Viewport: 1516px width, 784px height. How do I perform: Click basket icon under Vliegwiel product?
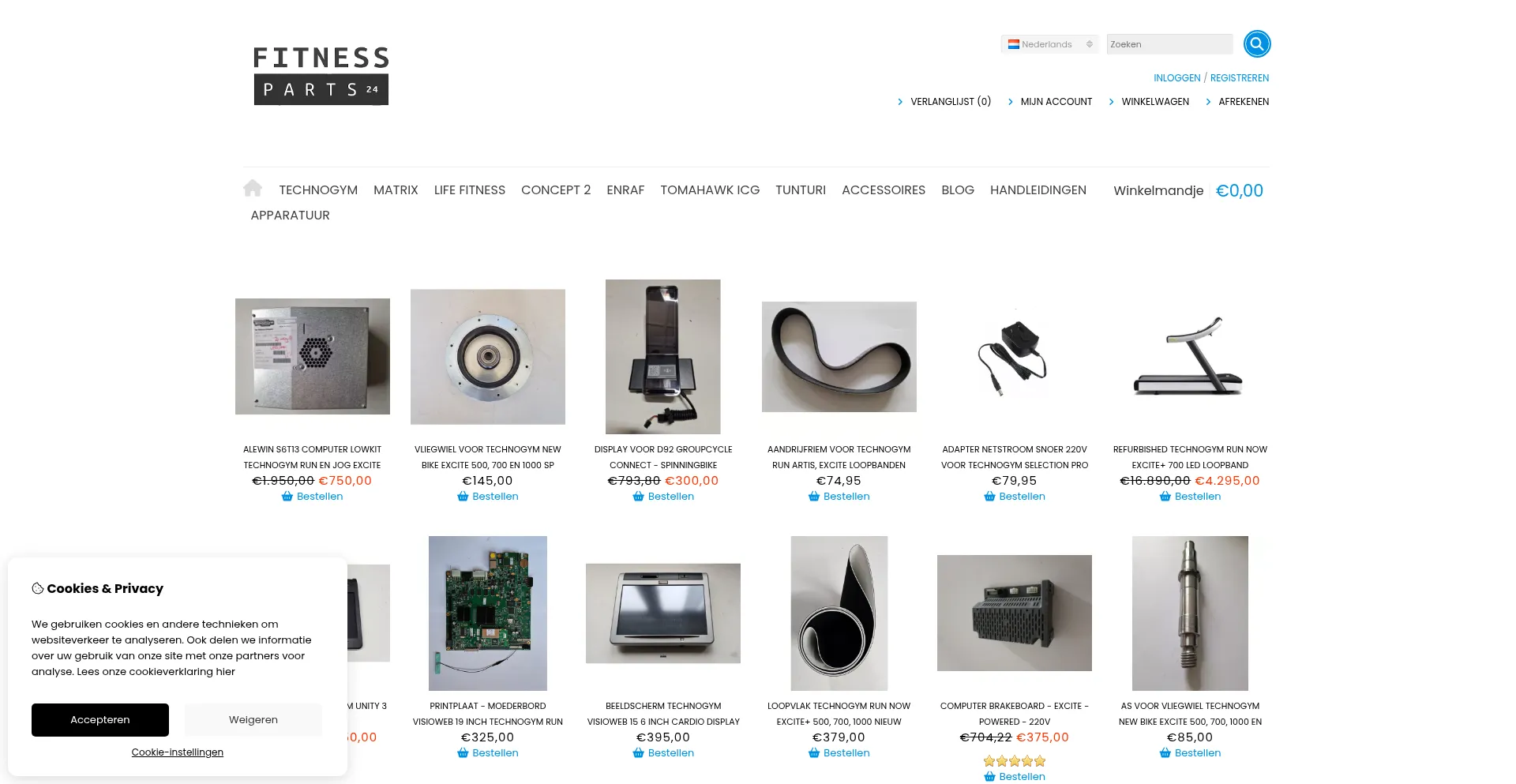pyautogui.click(x=463, y=497)
